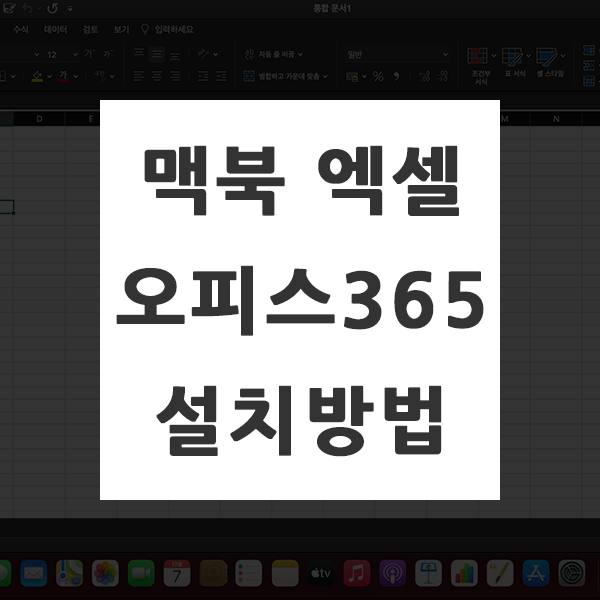This screenshot has height=600, width=600.
Task: Open 셀 스타일 cell styles gallery
Action: coord(550,63)
